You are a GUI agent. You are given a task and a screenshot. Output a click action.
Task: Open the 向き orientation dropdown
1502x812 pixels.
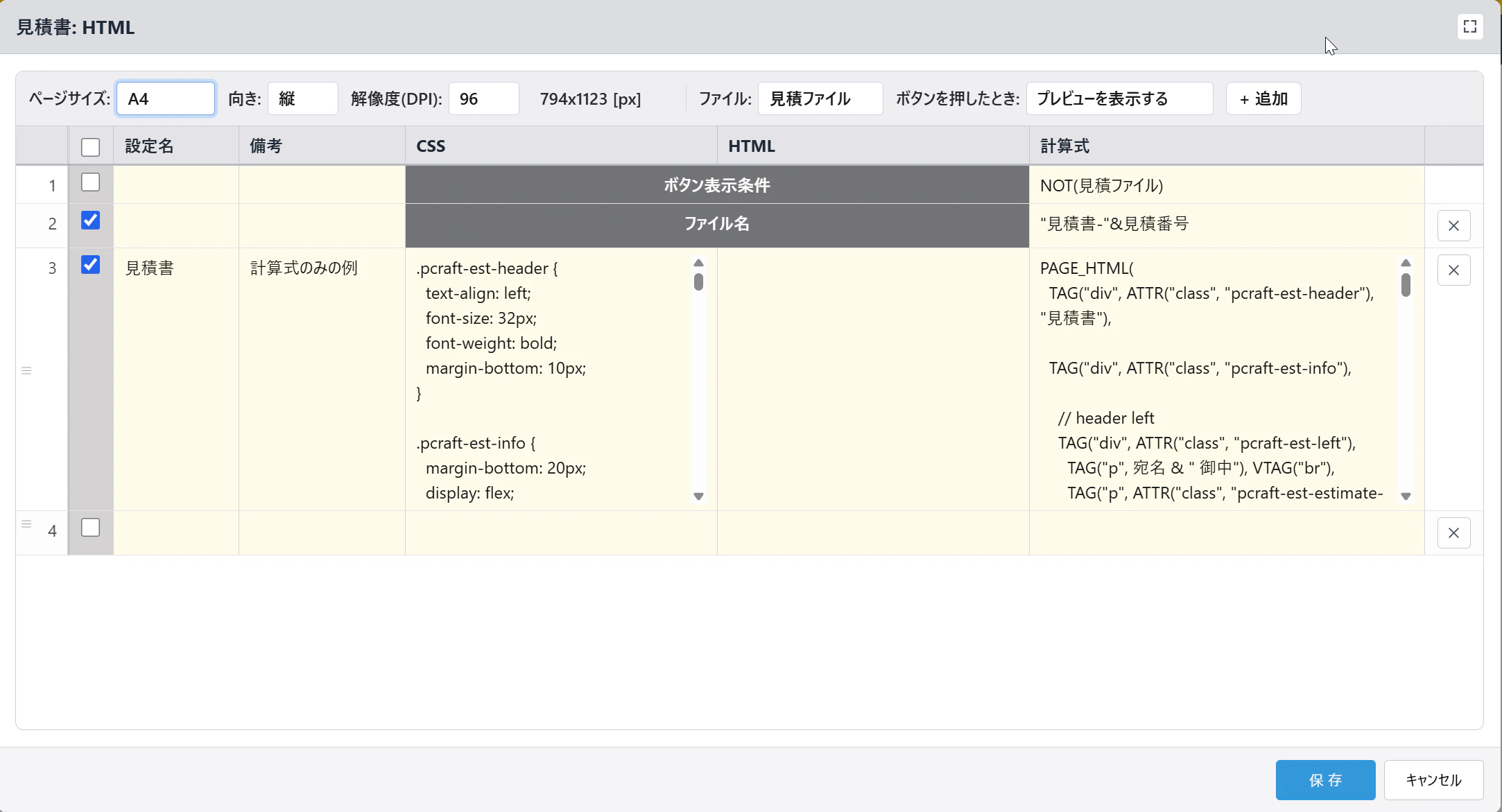click(x=302, y=98)
